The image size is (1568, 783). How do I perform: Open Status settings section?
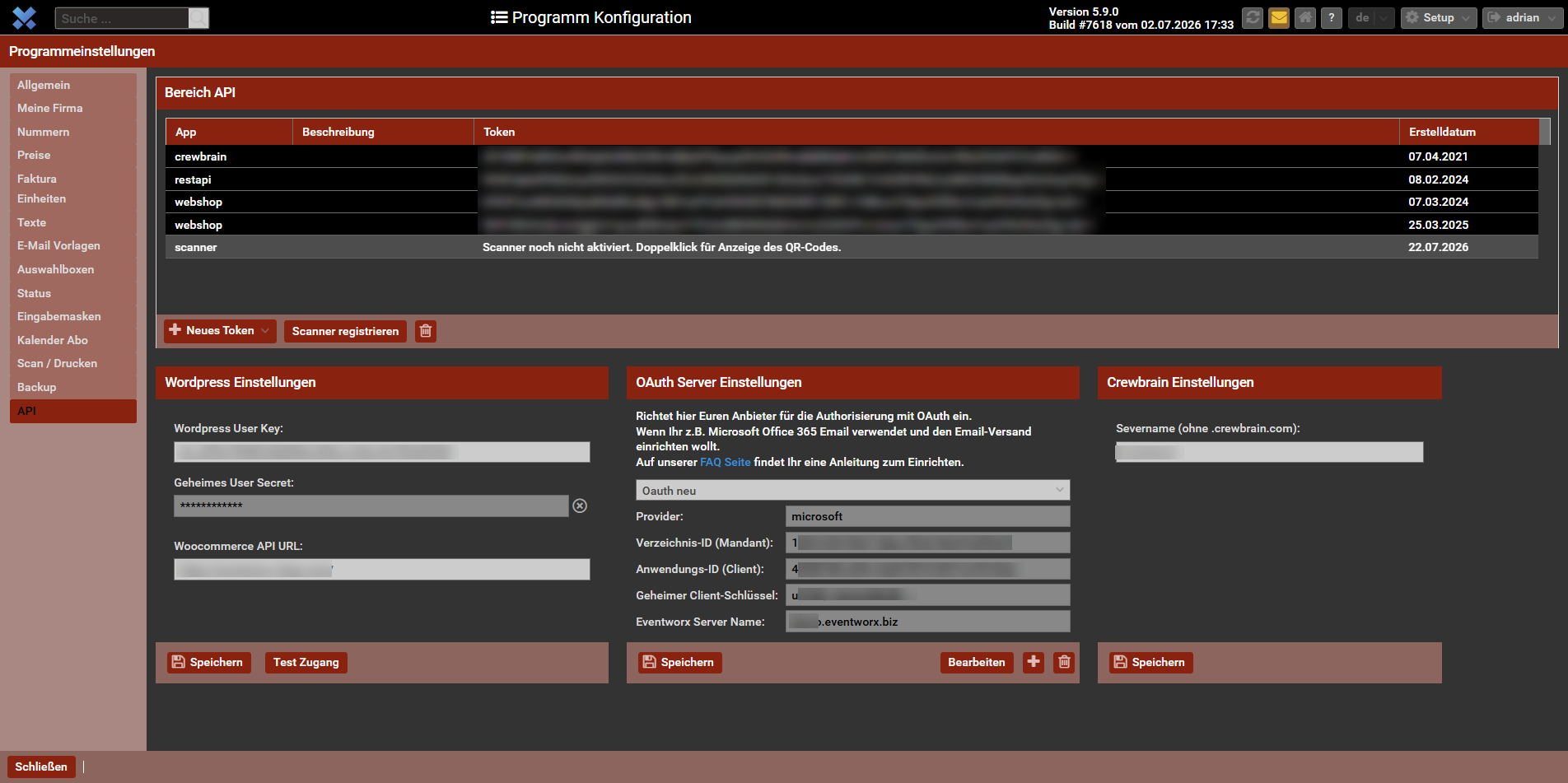click(73, 293)
